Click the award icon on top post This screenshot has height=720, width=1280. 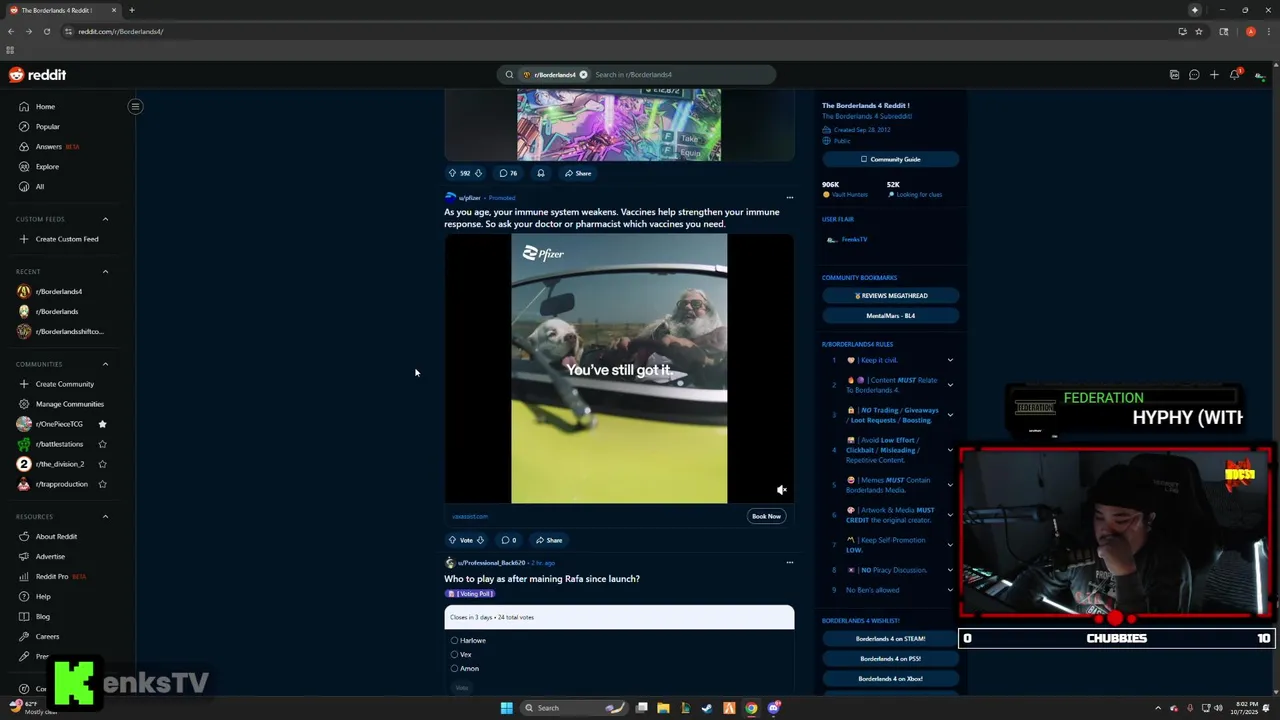coord(541,173)
